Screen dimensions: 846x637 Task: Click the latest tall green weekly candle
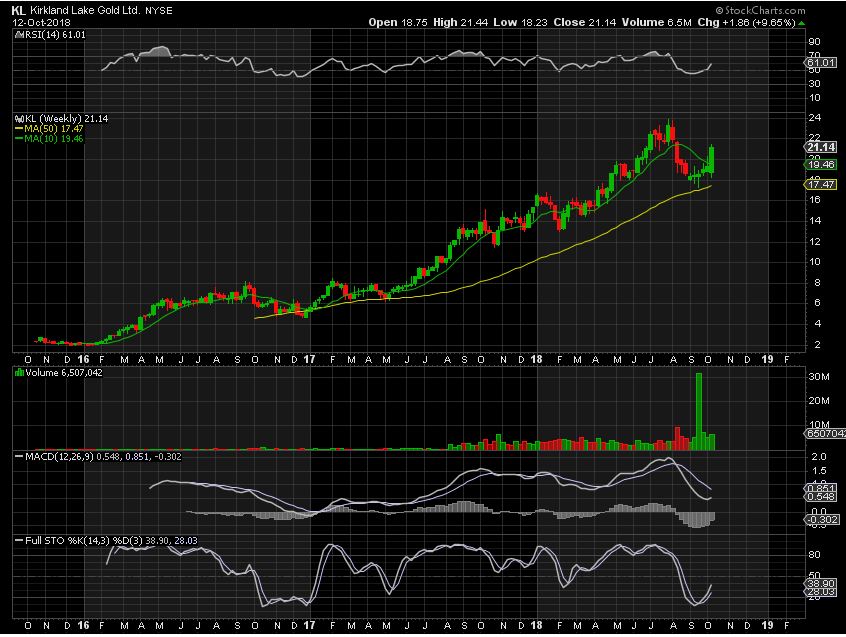[712, 160]
